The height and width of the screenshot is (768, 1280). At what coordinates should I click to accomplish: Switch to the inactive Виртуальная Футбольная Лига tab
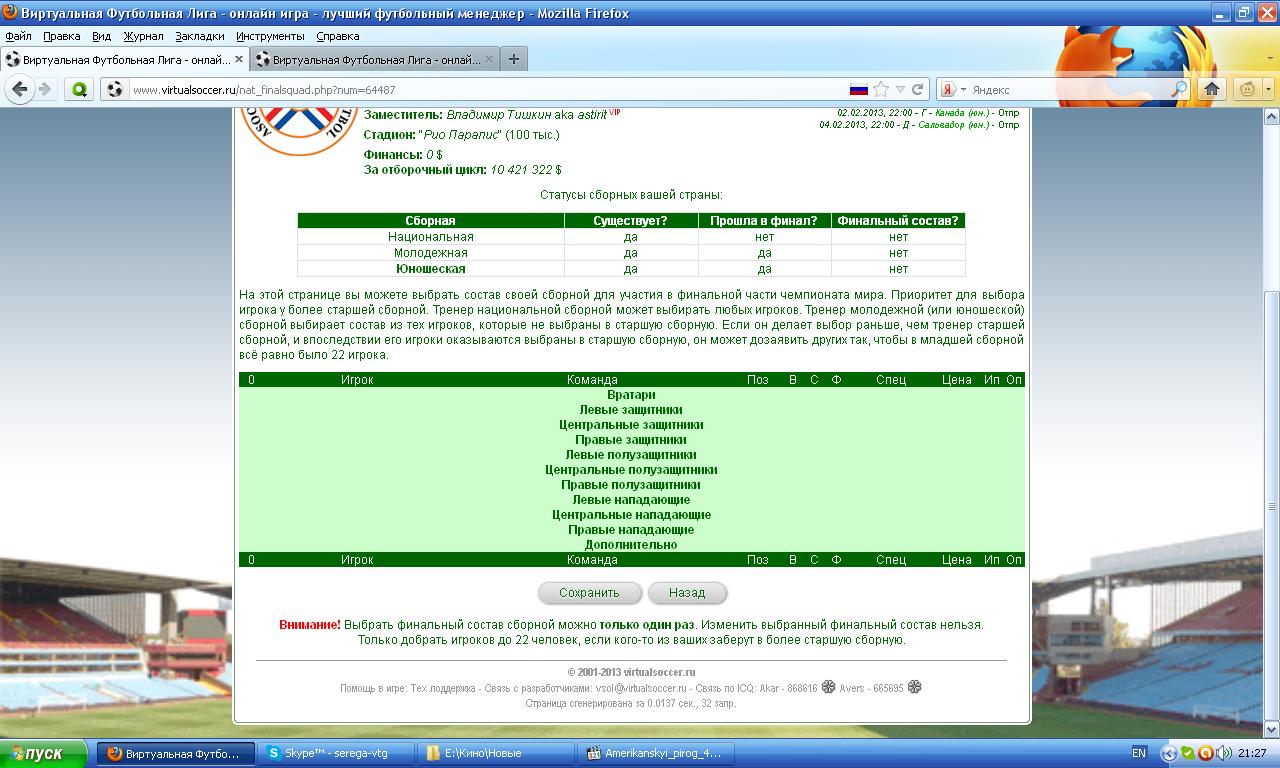(373, 59)
